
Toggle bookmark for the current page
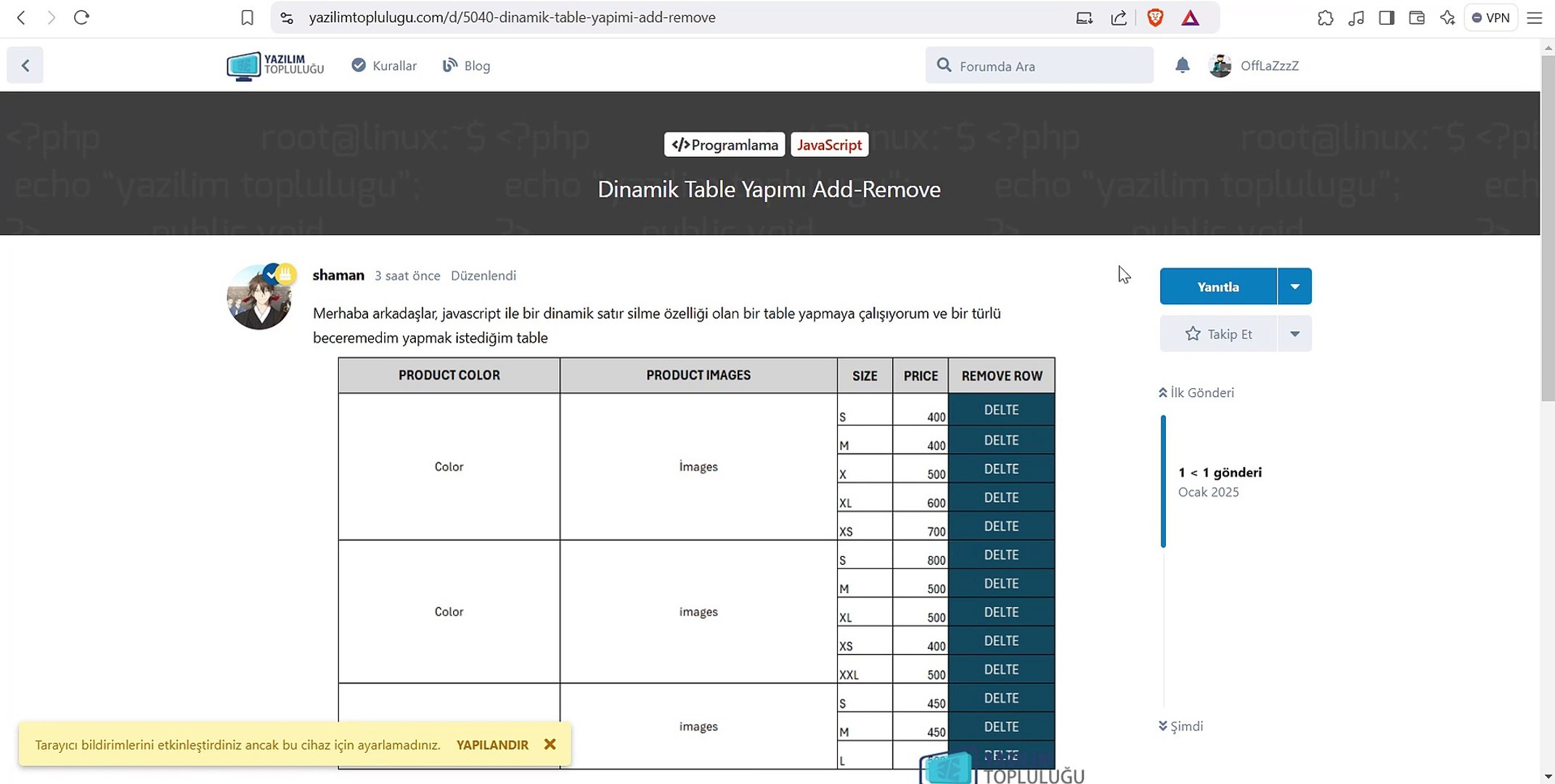click(247, 17)
